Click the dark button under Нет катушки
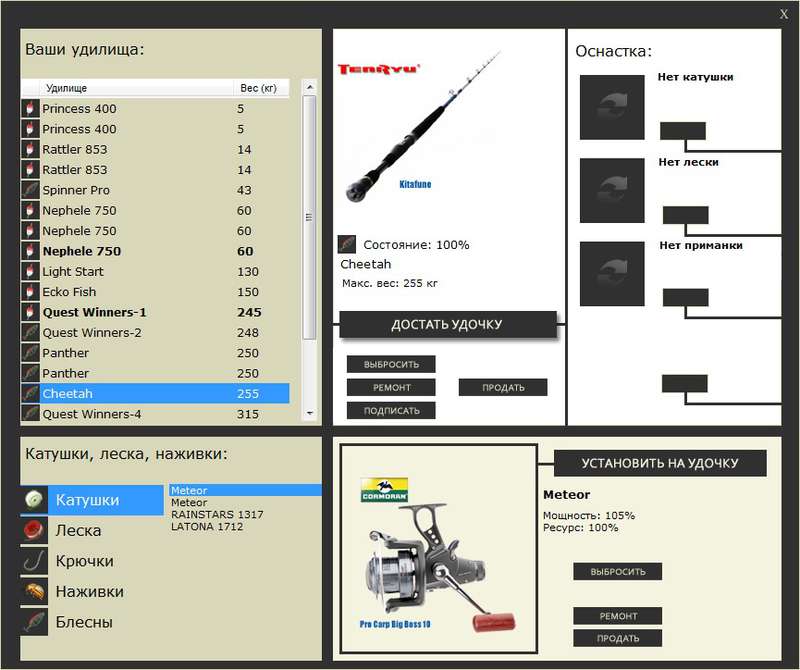The width and height of the screenshot is (800, 670). [x=683, y=131]
